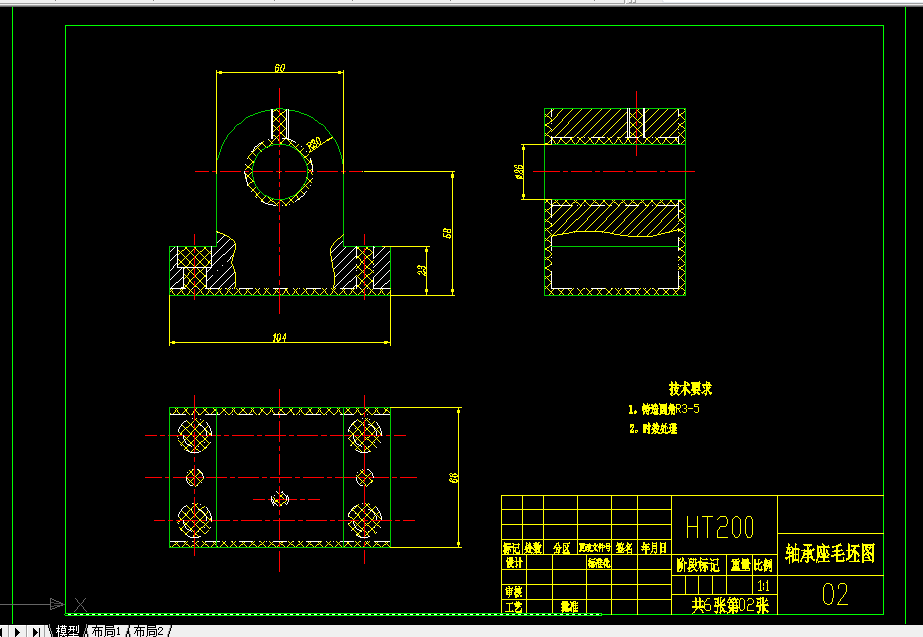Open the 布局1 layout tab
The height and width of the screenshot is (637, 923).
(x=106, y=631)
